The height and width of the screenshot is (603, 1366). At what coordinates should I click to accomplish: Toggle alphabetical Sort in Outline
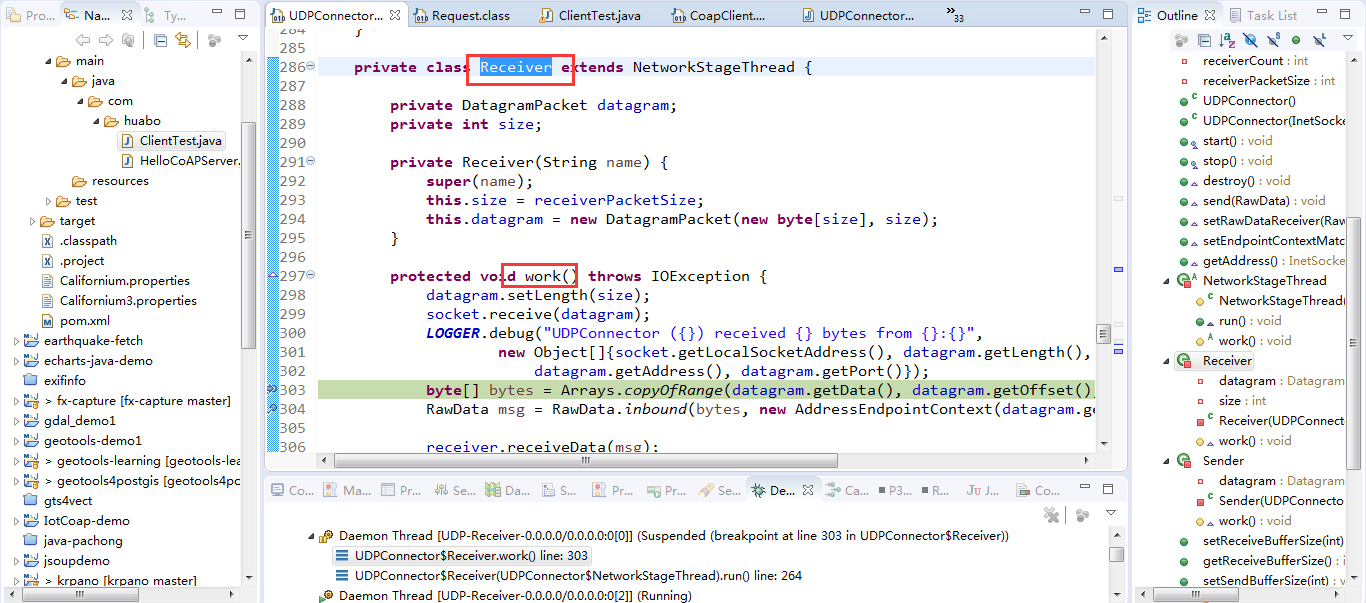[x=1227, y=40]
